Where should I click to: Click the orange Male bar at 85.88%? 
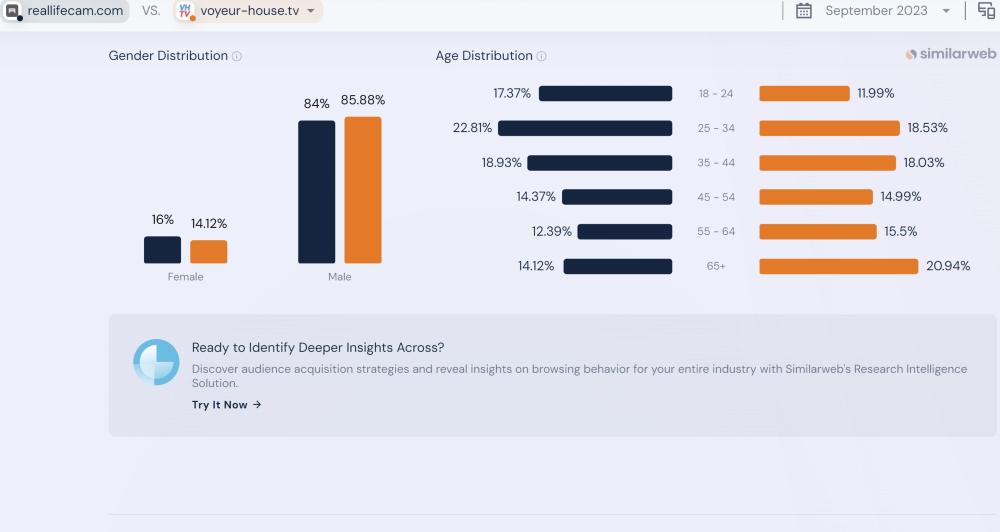click(x=363, y=190)
